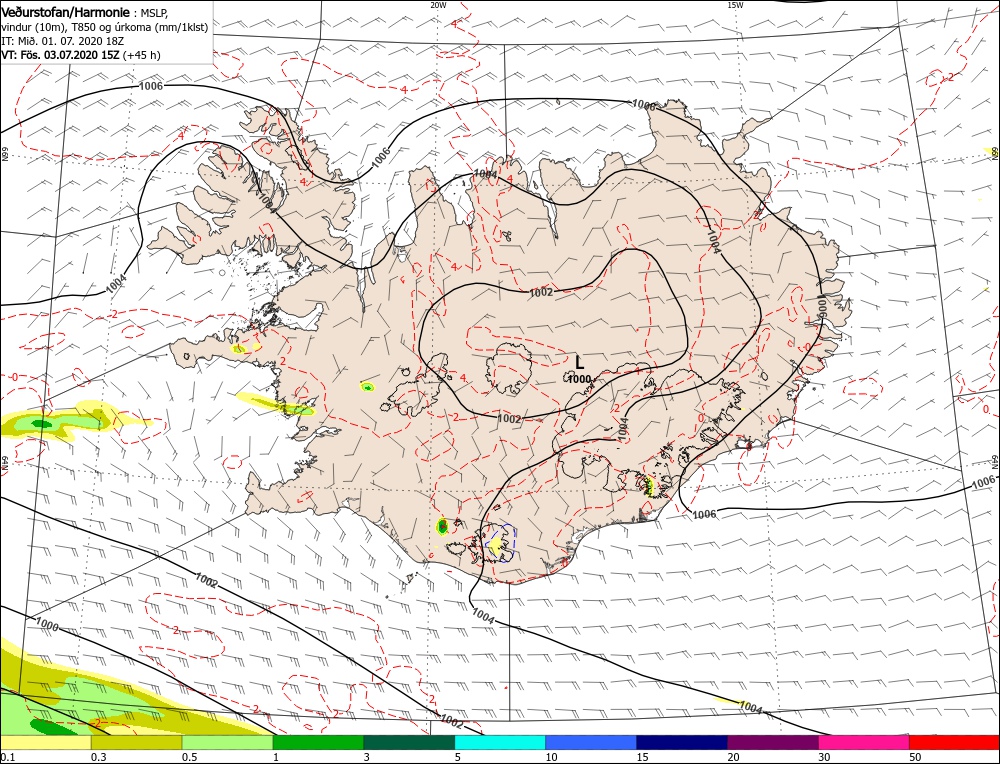
Task: Click the light green 0.5–1 legend swatch
Action: coord(228,742)
